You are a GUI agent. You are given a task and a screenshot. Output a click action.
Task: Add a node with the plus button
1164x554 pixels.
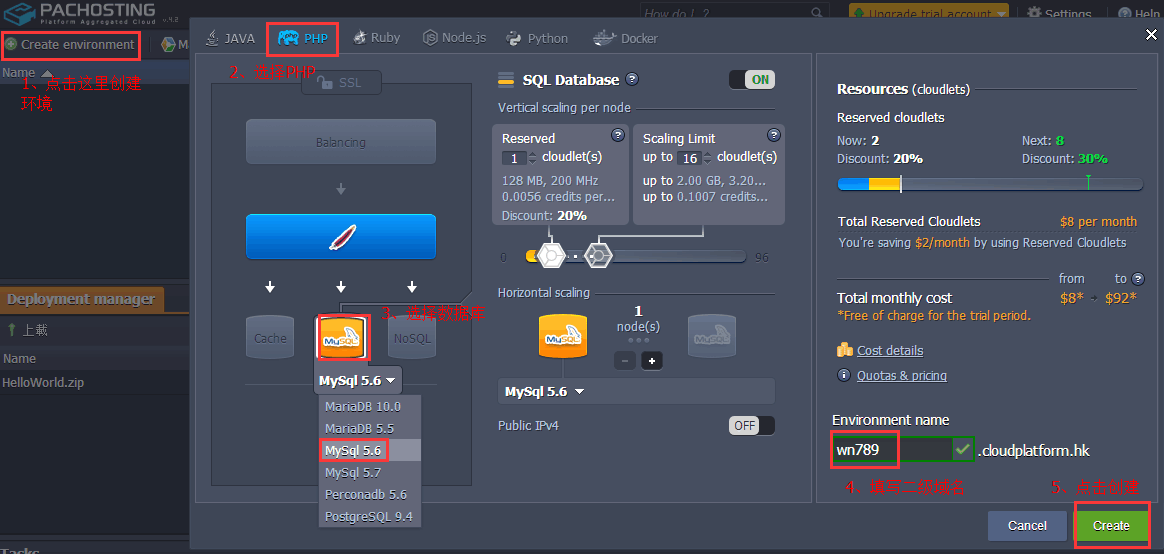pos(652,360)
